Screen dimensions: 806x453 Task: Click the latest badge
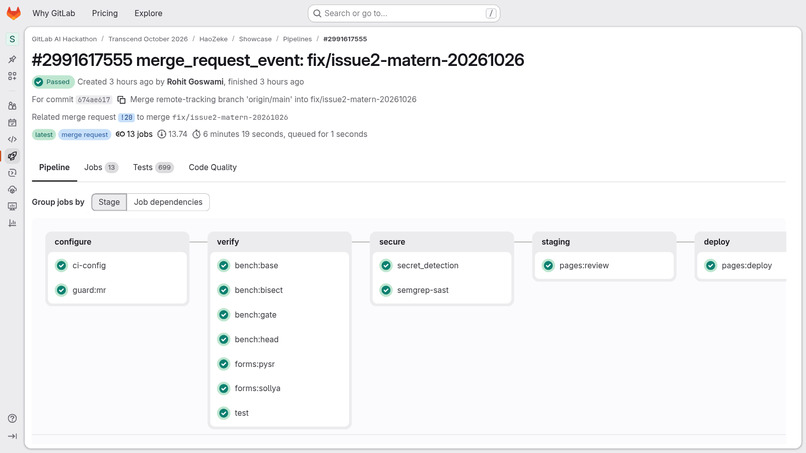[x=44, y=135]
